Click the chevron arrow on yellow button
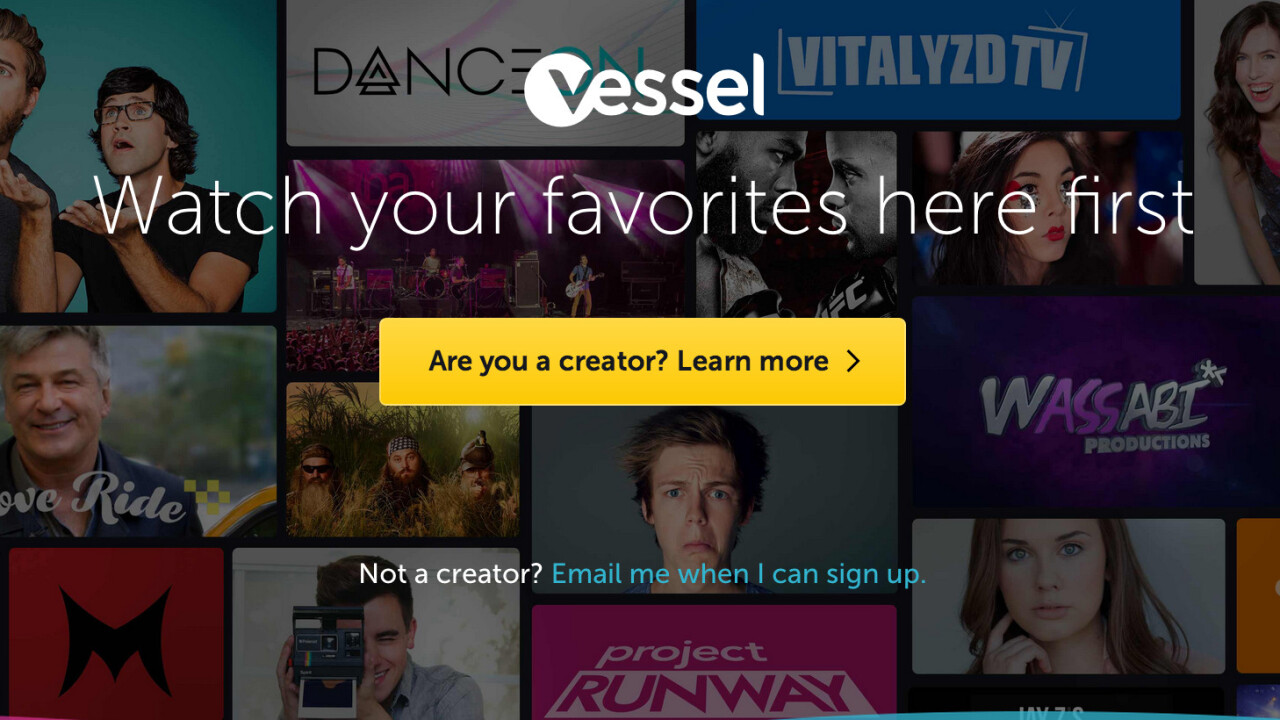The height and width of the screenshot is (720, 1280). coord(853,361)
